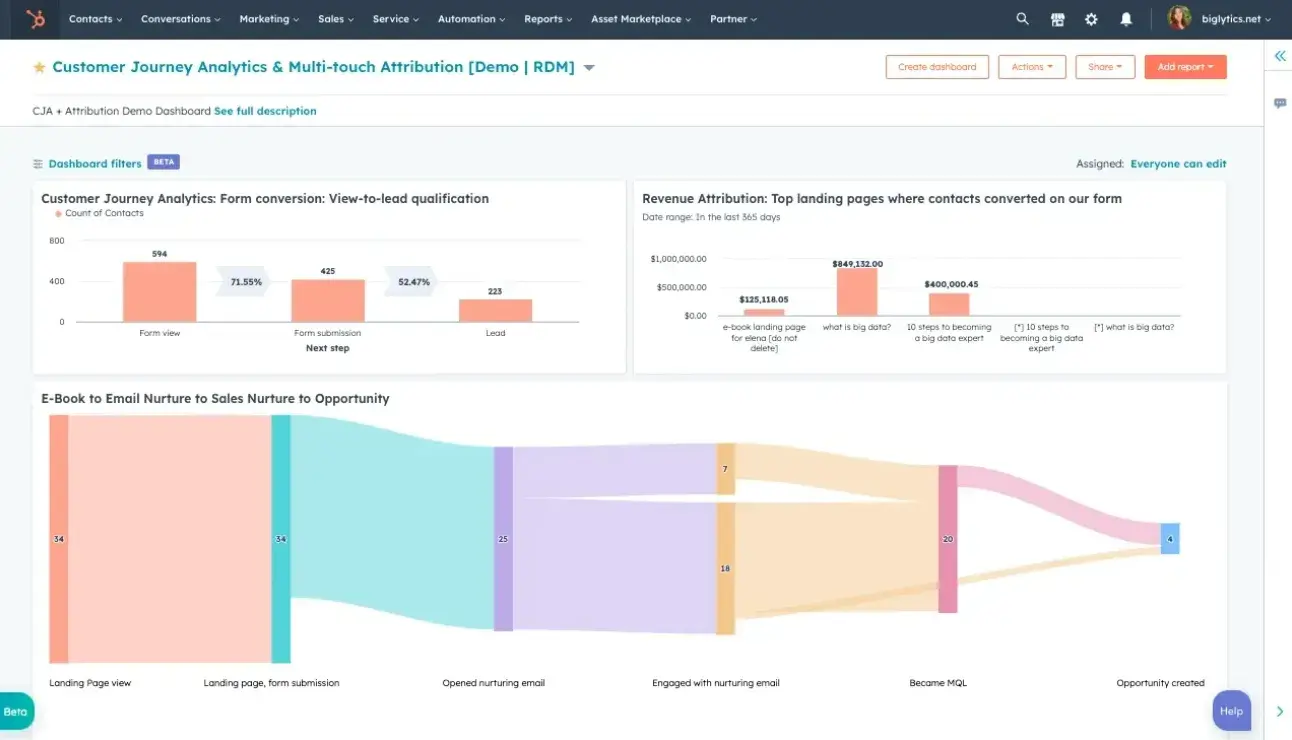The width and height of the screenshot is (1292, 740).
Task: Open the Contacts menu
Action: point(95,19)
